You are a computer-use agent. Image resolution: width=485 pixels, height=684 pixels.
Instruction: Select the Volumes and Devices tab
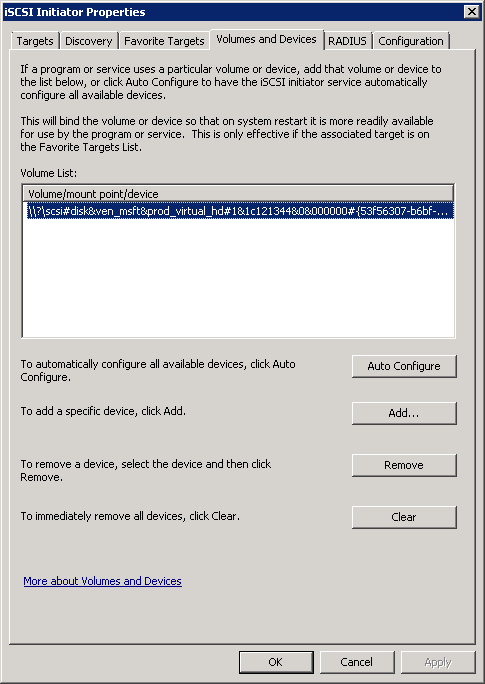[x=266, y=39]
